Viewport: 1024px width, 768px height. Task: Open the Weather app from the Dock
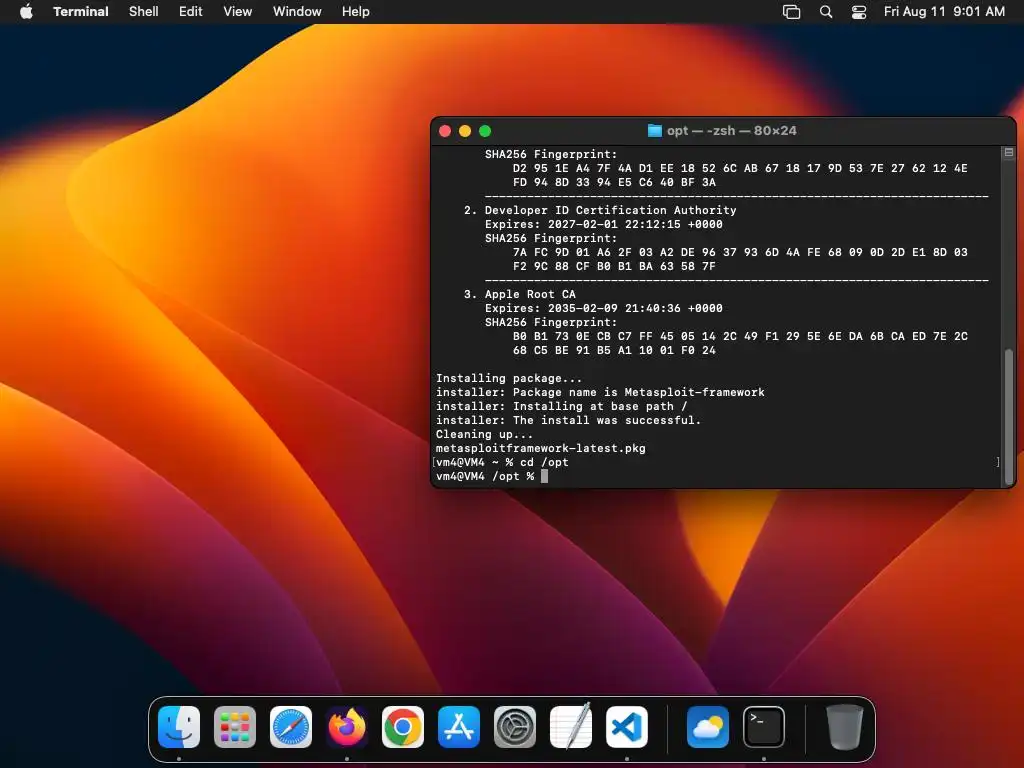coord(708,726)
